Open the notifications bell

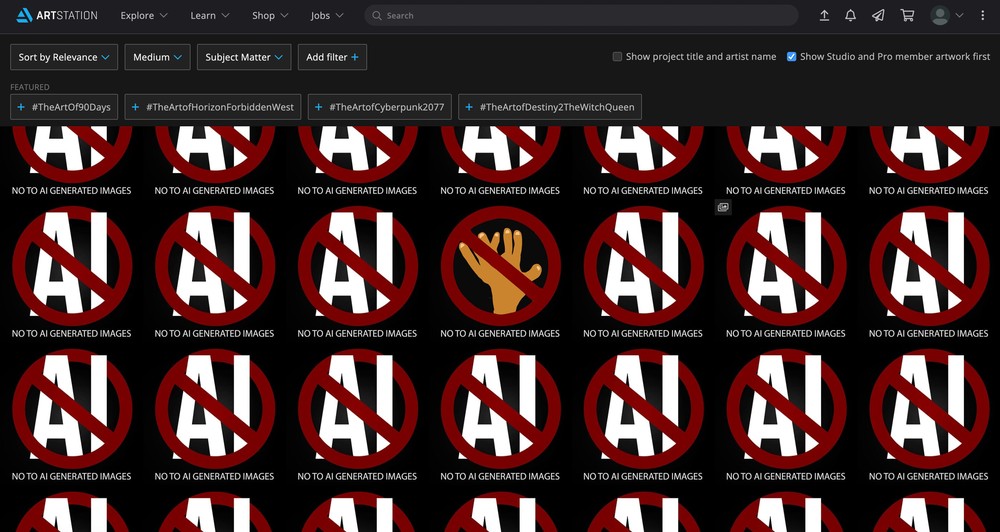(x=850, y=15)
